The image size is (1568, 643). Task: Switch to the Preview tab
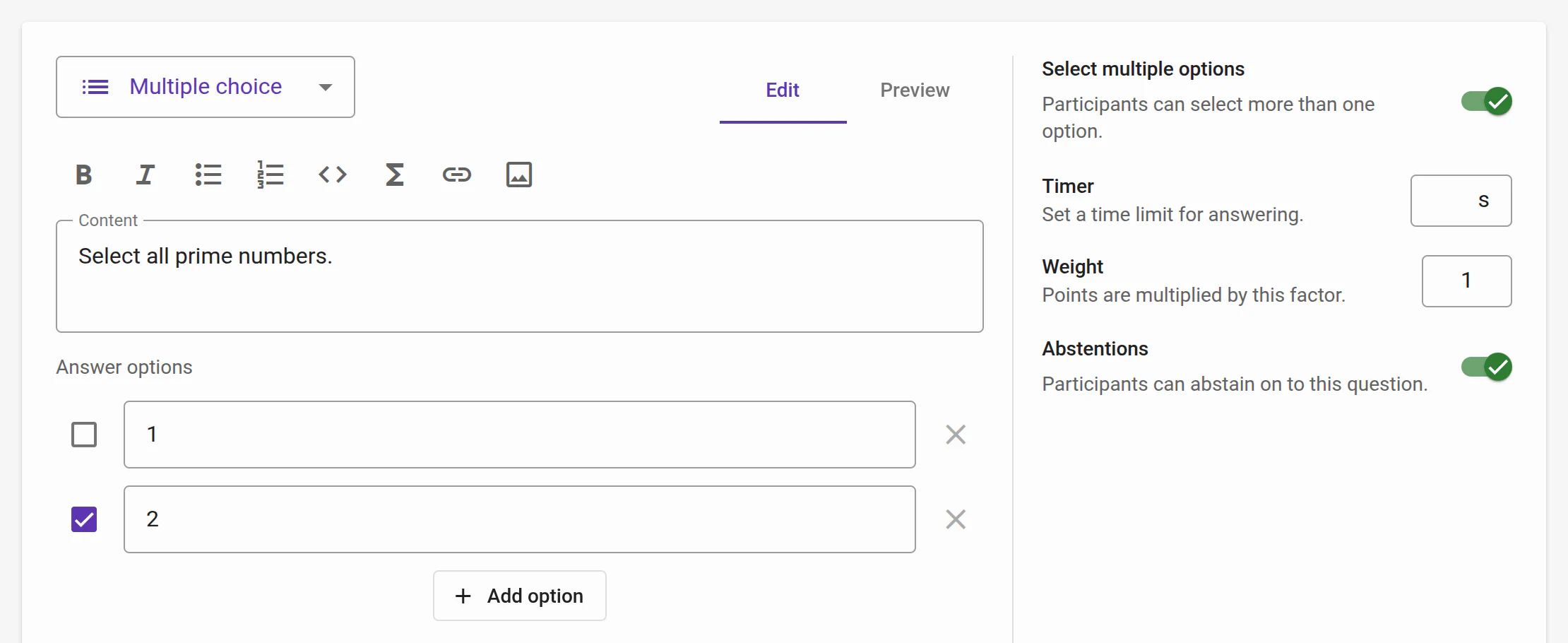click(x=915, y=90)
